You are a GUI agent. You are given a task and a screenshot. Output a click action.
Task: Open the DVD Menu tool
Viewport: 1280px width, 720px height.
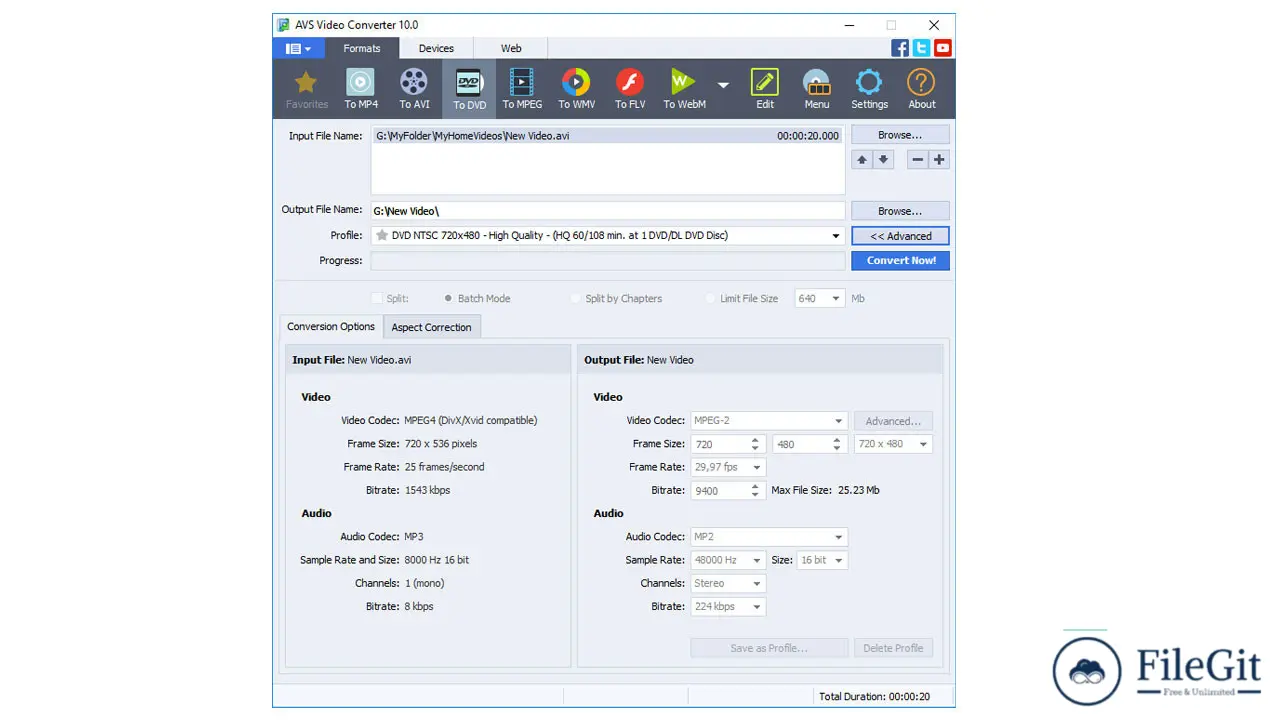(817, 89)
